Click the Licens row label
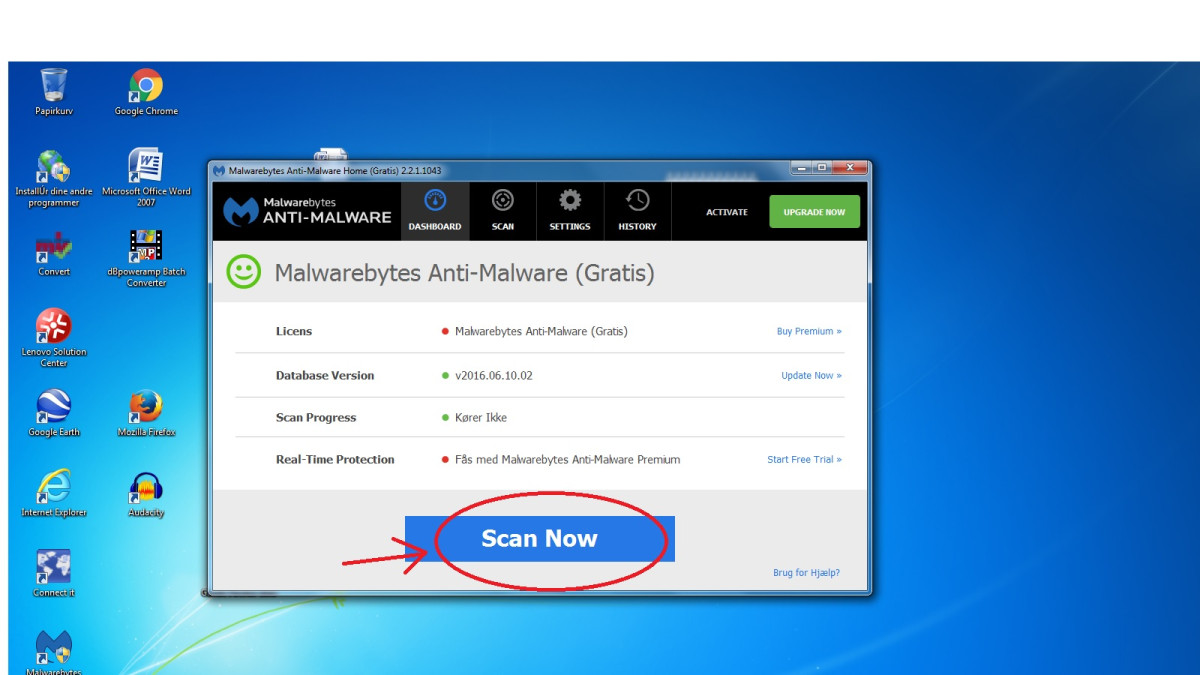The width and height of the screenshot is (1200, 675). pos(294,331)
